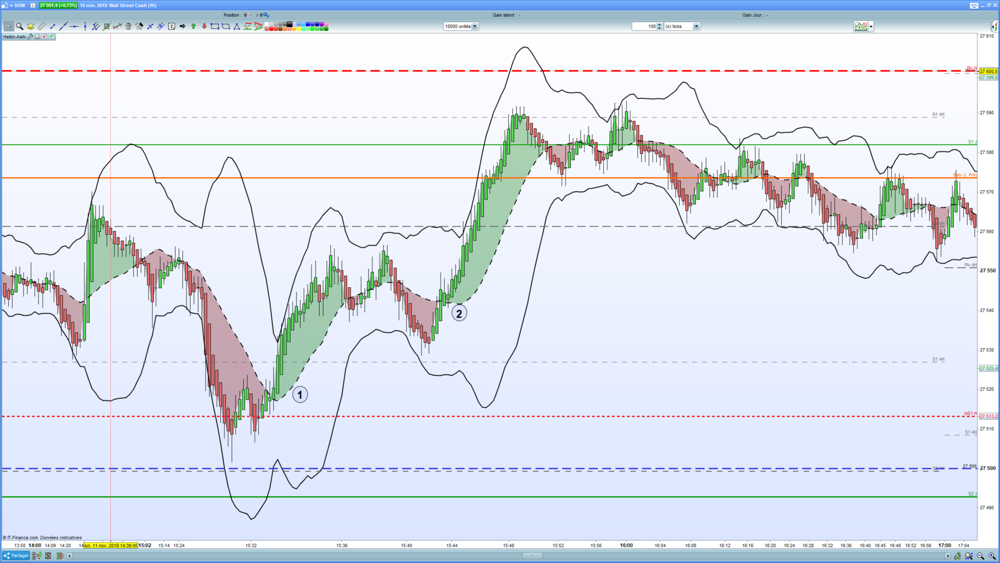This screenshot has width=1000, height=563.
Task: Choose the trash delete-objects icon
Action: pyautogui.click(x=128, y=26)
